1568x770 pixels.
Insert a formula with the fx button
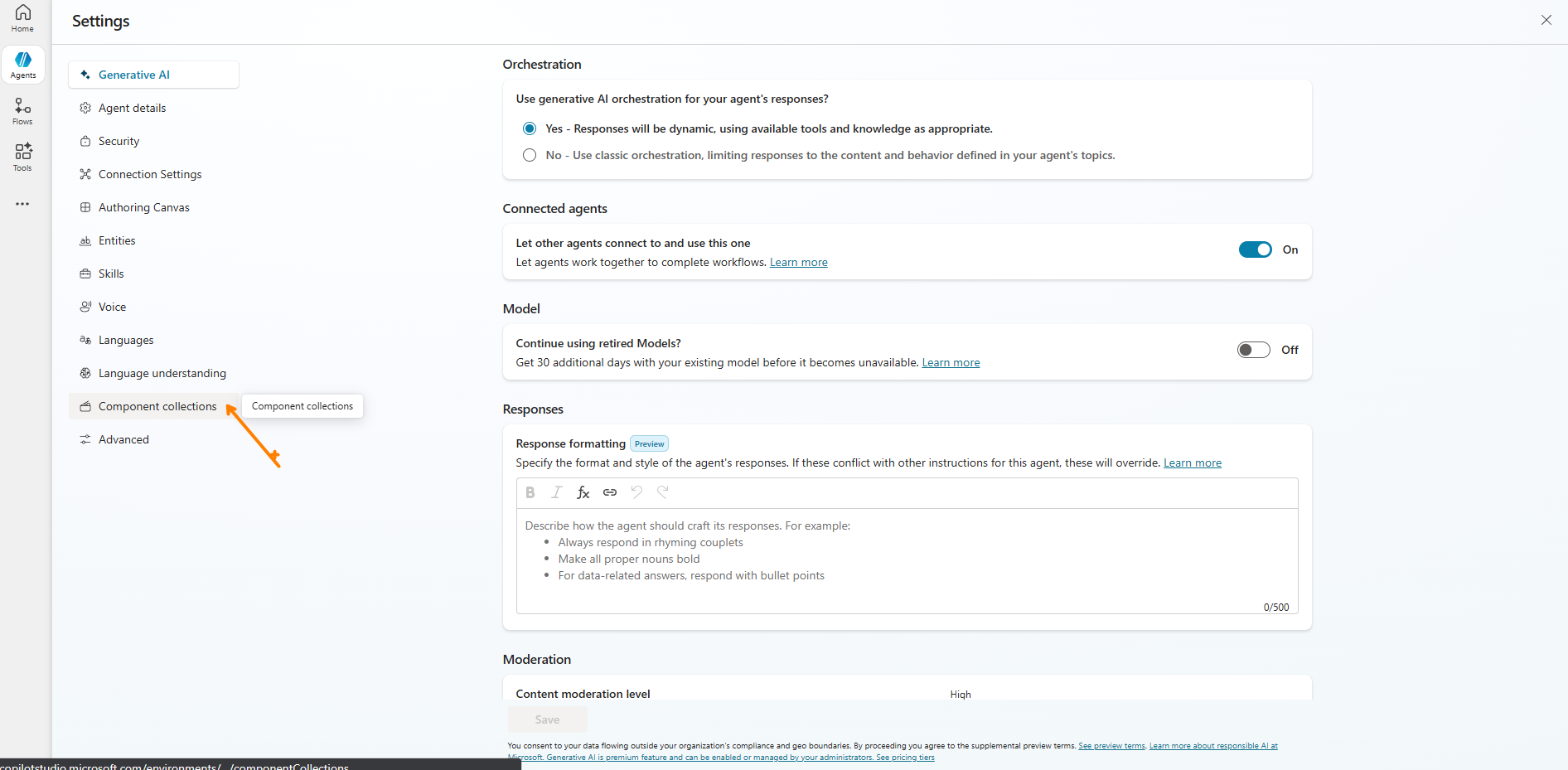(583, 492)
